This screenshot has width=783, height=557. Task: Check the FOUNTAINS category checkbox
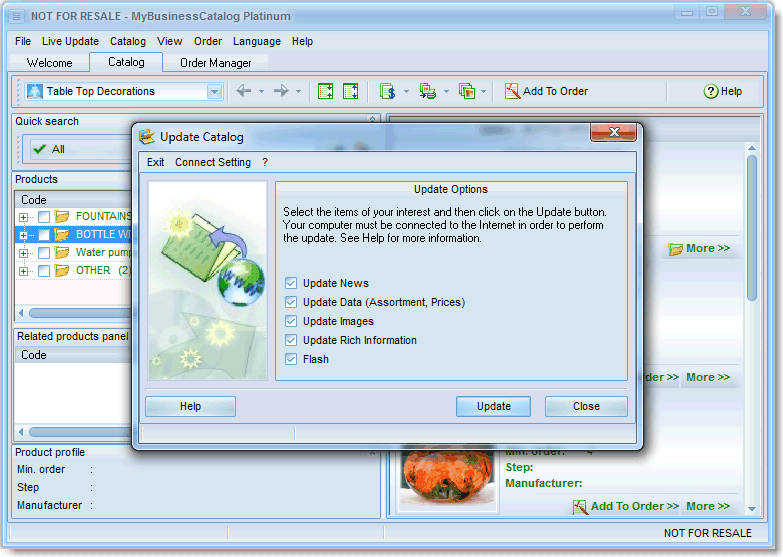pyautogui.click(x=44, y=217)
